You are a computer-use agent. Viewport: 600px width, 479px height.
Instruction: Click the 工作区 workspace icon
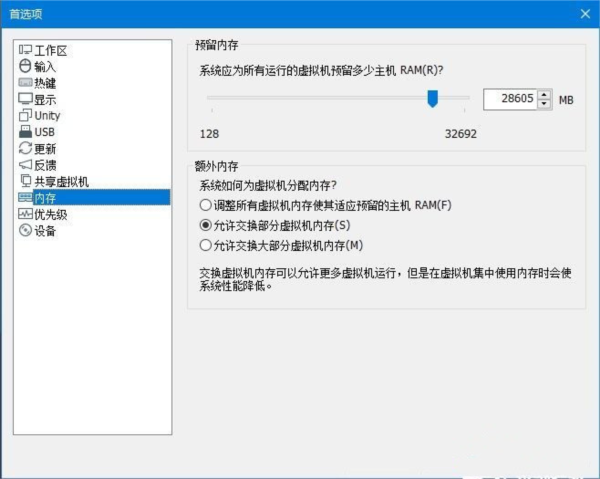(x=25, y=50)
